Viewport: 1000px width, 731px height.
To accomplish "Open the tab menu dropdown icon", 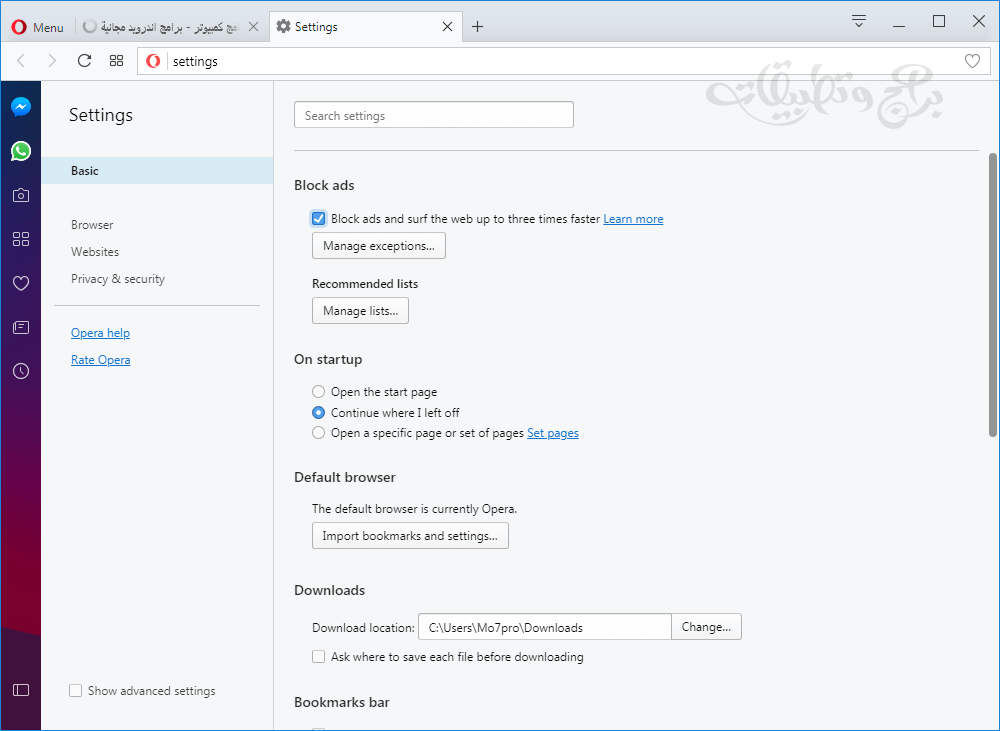I will click(859, 22).
